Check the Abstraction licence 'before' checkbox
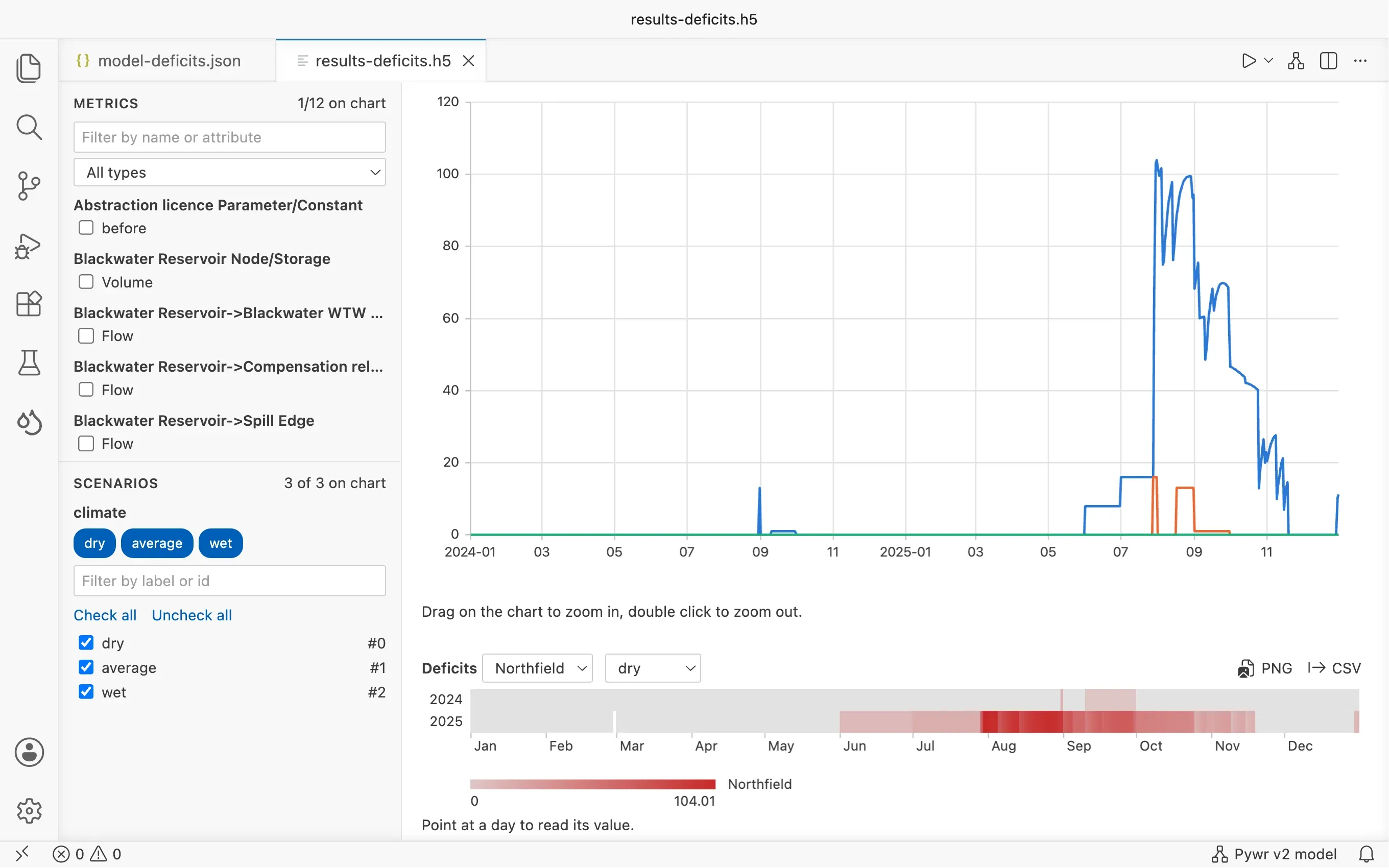 [x=86, y=228]
